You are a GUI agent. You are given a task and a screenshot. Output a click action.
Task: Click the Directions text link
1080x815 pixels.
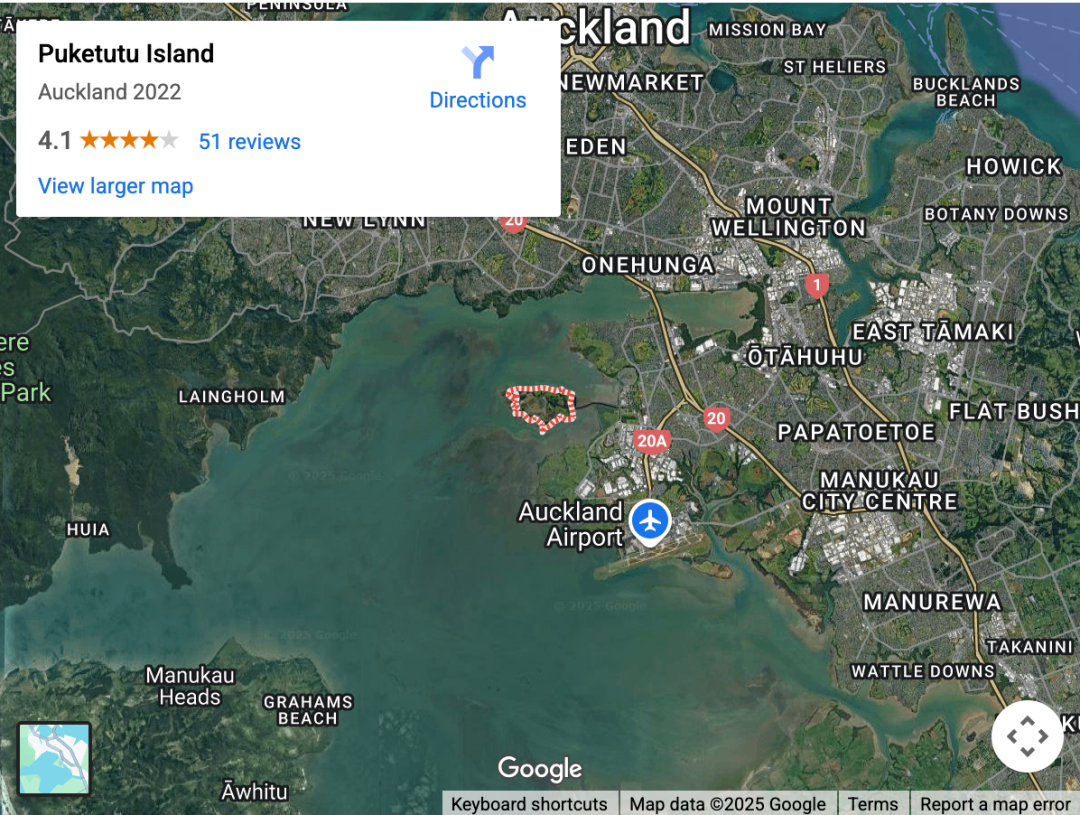pyautogui.click(x=477, y=100)
